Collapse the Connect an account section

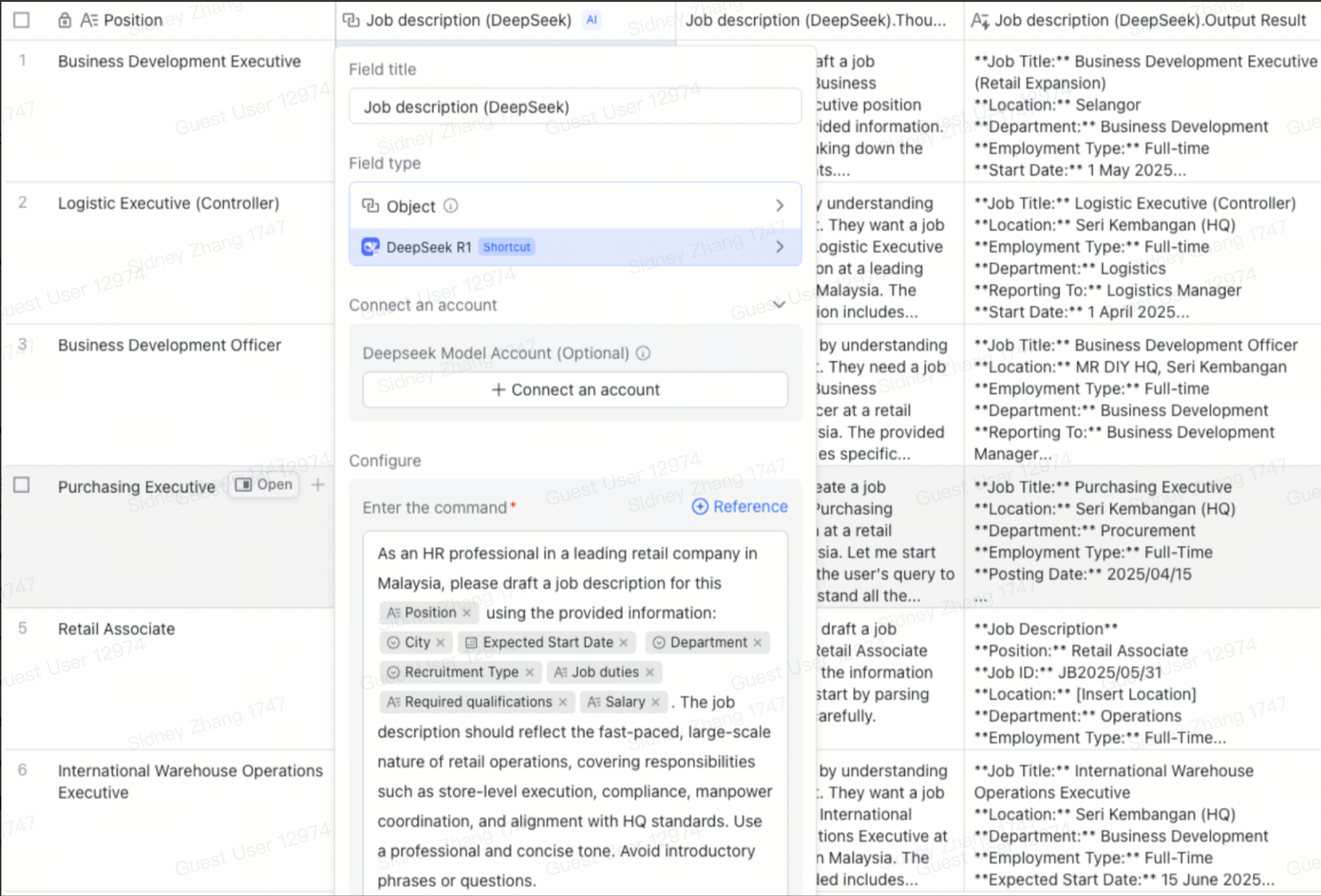(x=780, y=304)
